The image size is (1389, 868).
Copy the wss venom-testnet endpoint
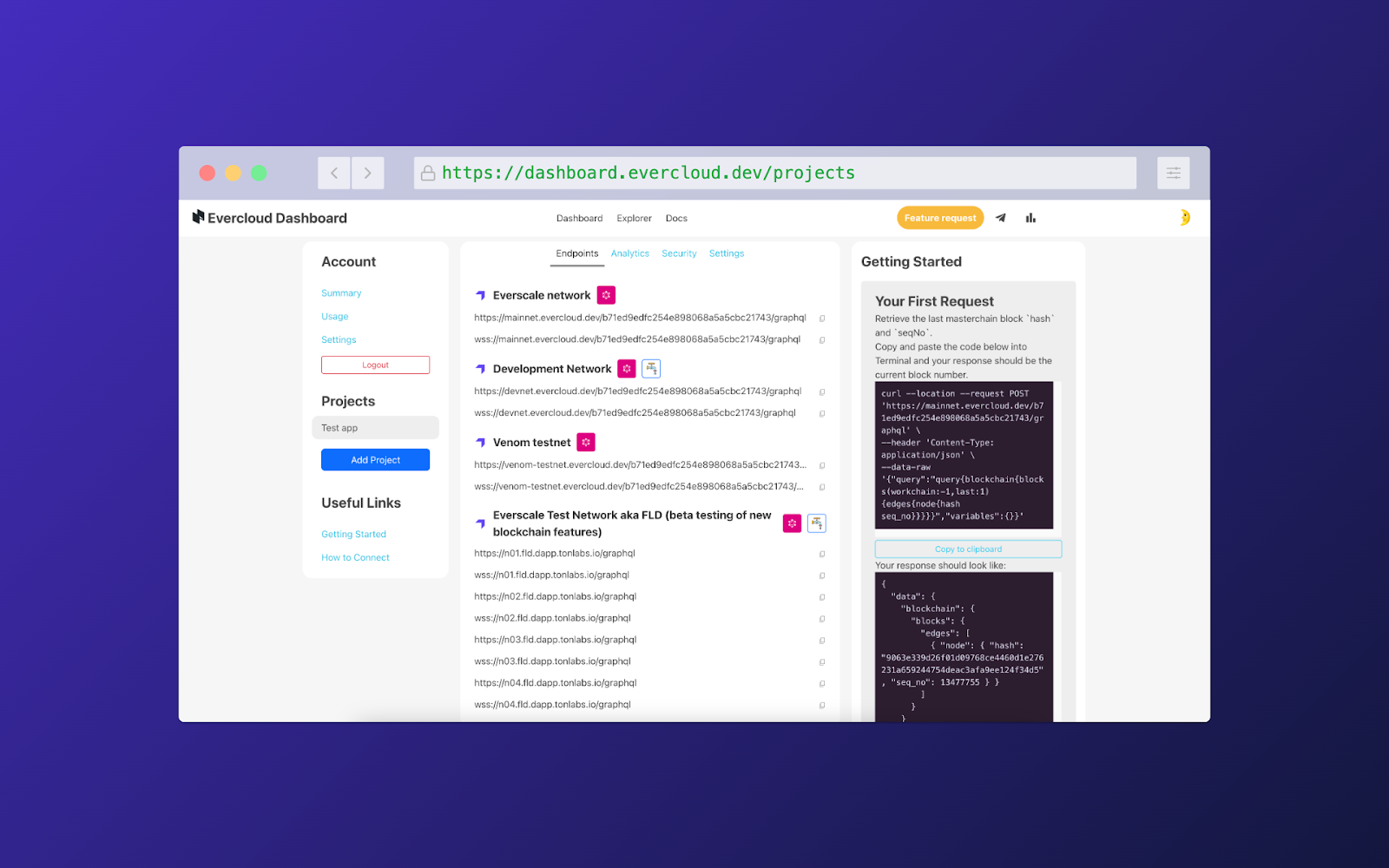(822, 488)
